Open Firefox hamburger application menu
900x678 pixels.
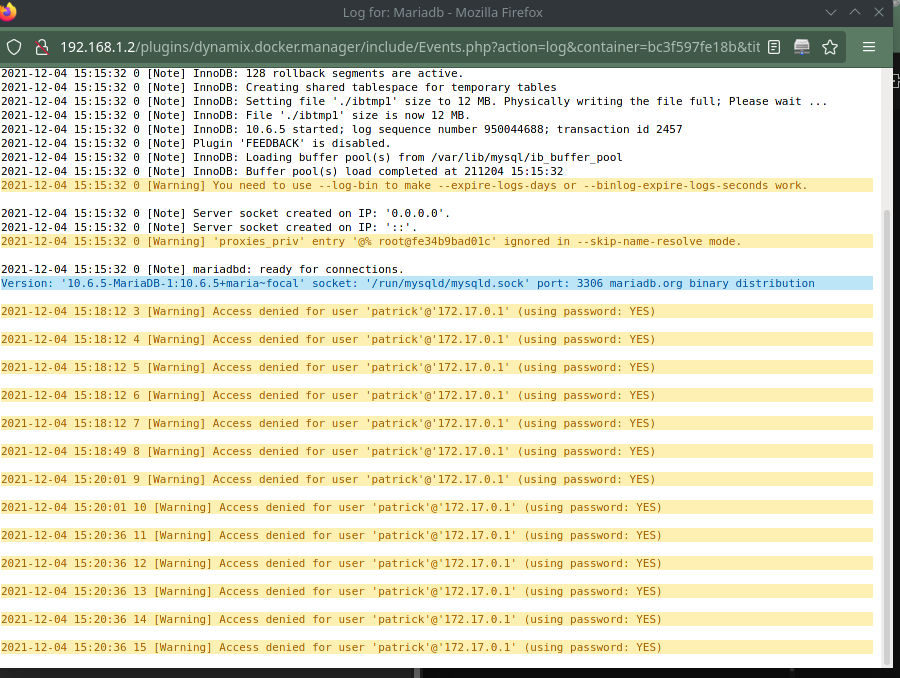point(869,47)
